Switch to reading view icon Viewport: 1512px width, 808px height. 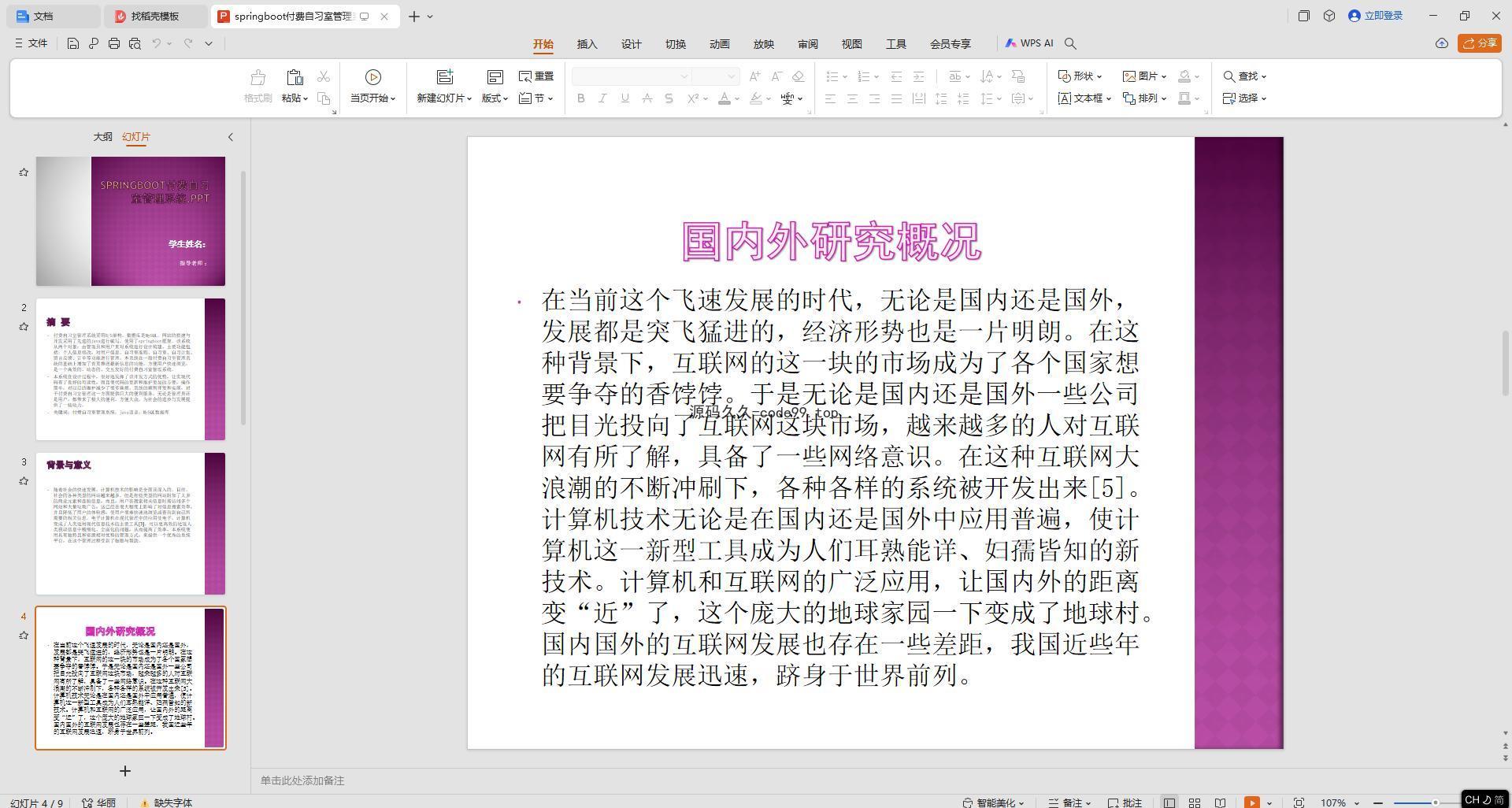(1220, 802)
